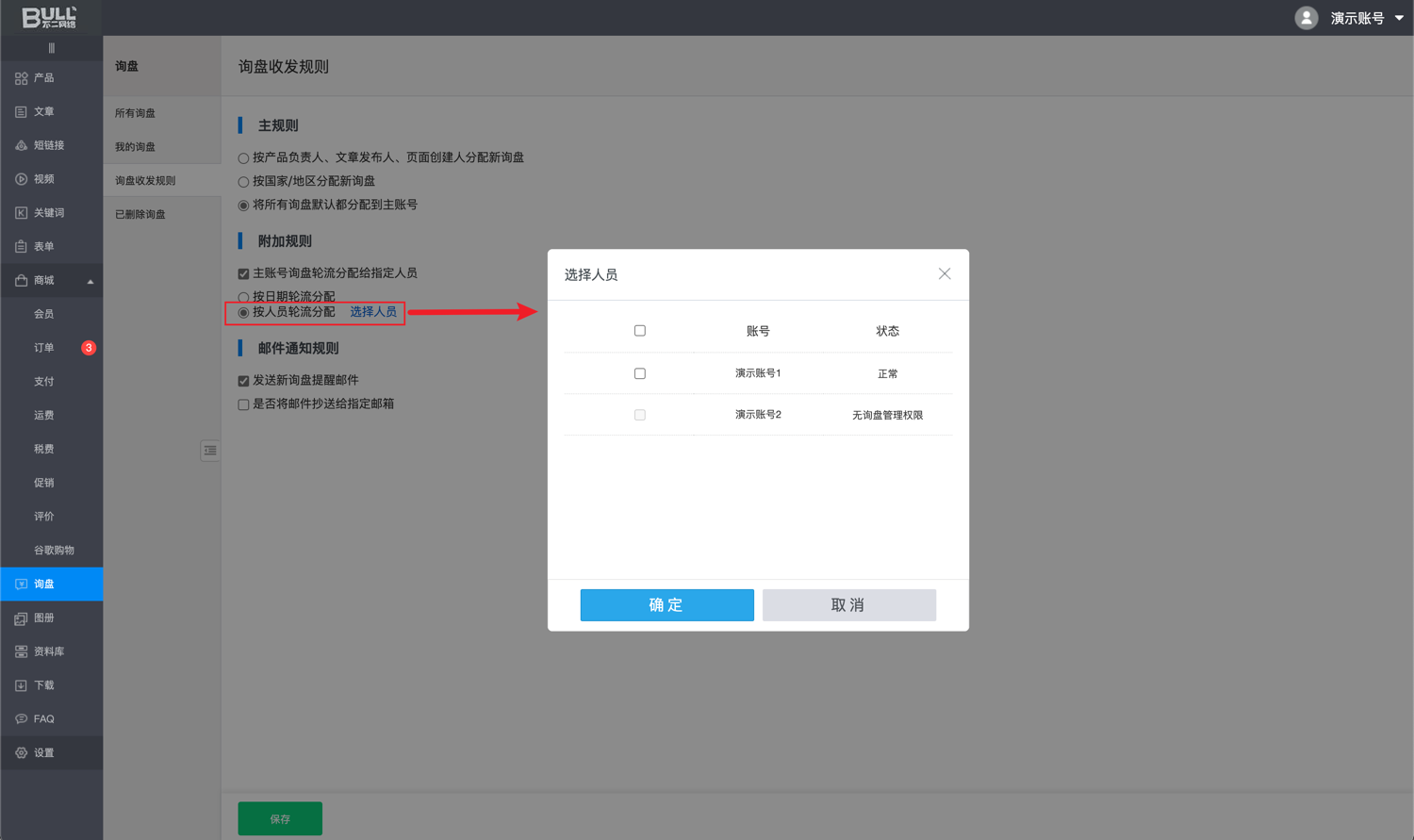Viewport: 1414px width, 840px height.
Task: Open 图册 album icon in sidebar
Action: click(x=21, y=618)
